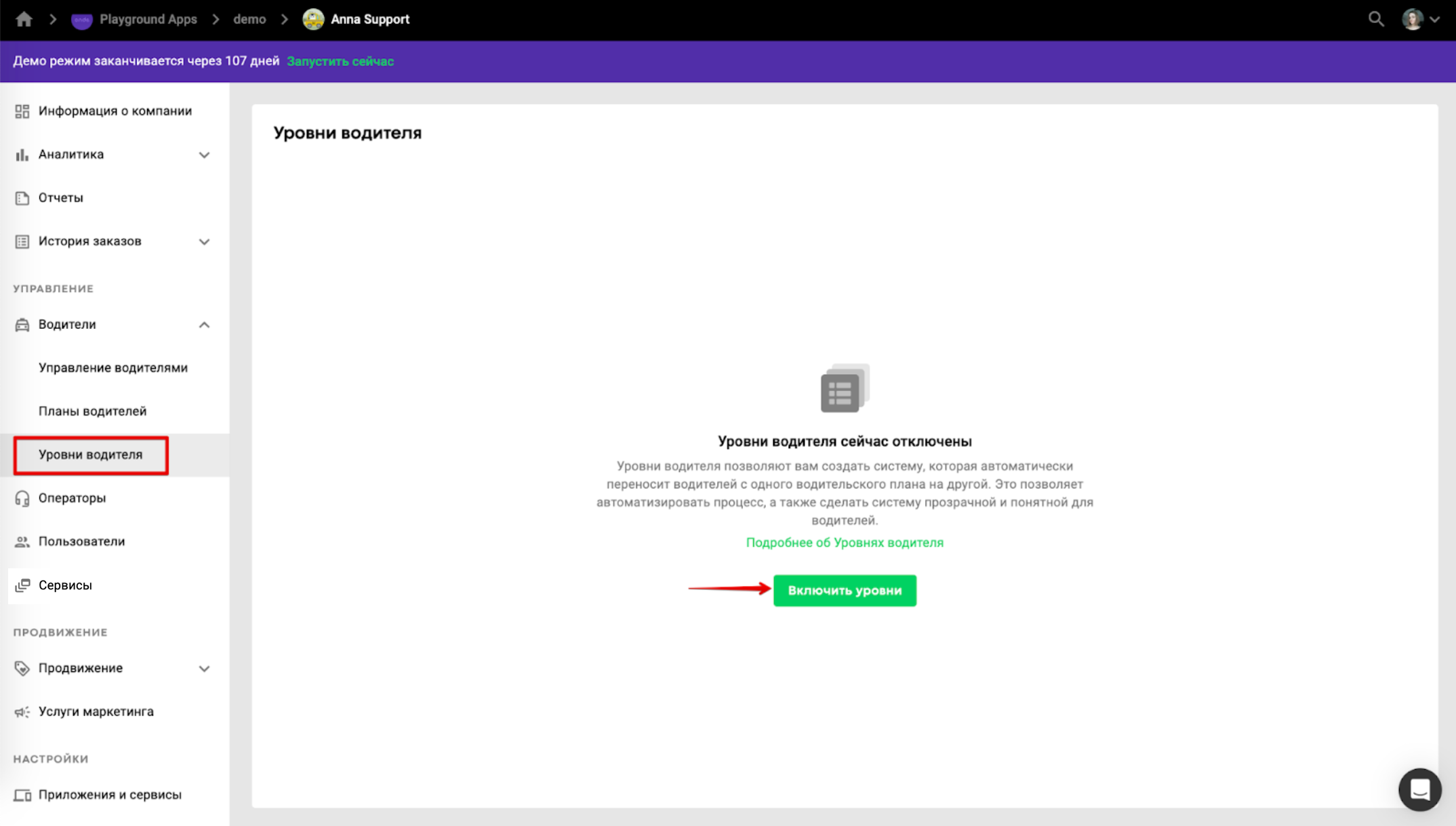This screenshot has height=826, width=1456.
Task: Expand the Аналитика section chevron
Action: pyautogui.click(x=204, y=155)
